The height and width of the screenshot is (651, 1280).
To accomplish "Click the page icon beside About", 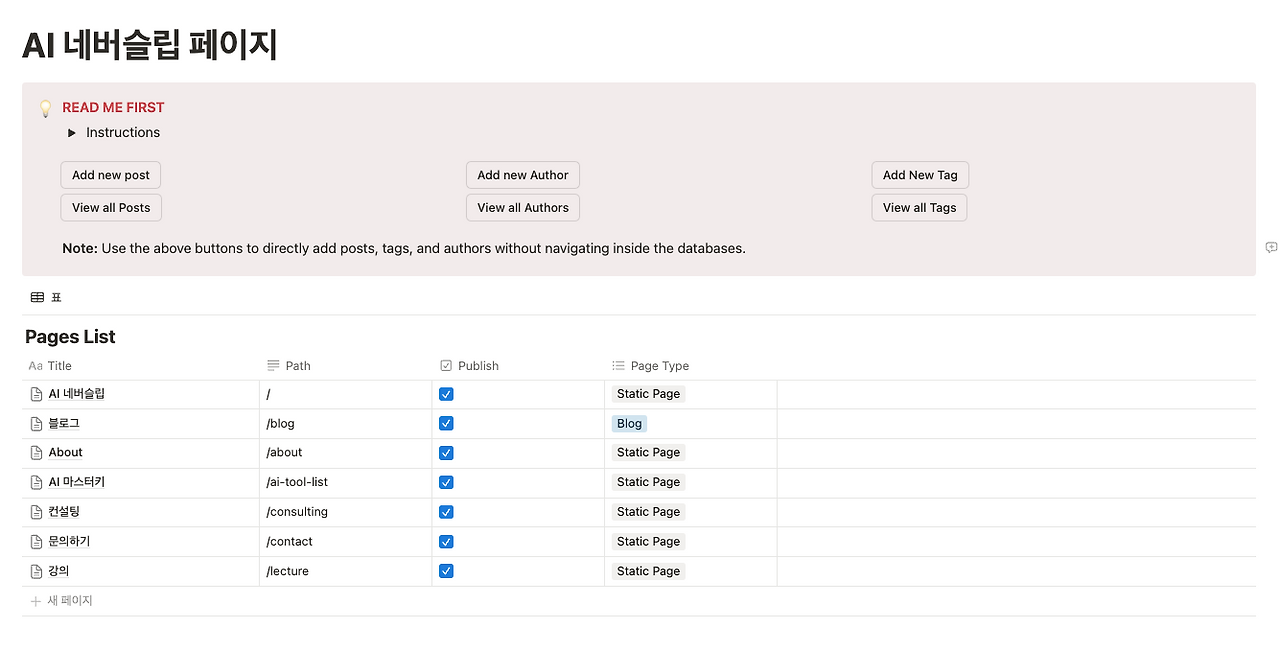I will [x=36, y=453].
